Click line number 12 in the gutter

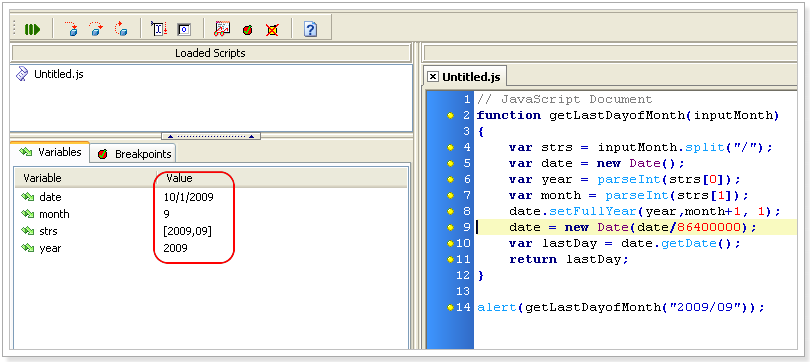463,276
